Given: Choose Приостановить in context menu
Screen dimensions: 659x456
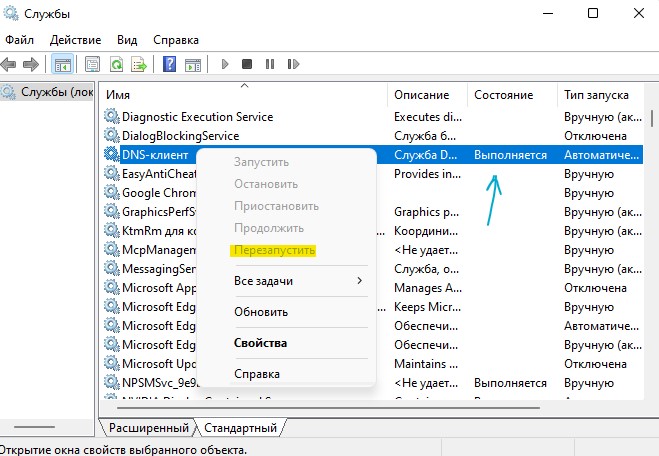Looking at the screenshot, I should click(x=277, y=206).
